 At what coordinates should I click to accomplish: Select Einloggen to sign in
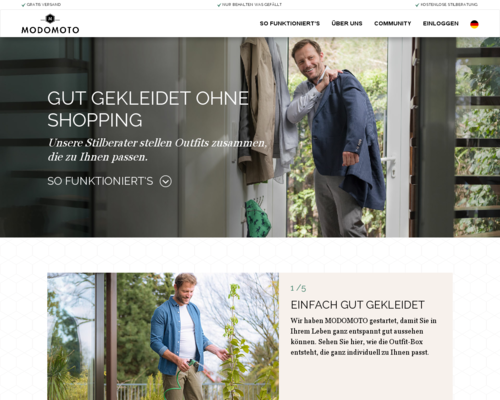tap(441, 23)
